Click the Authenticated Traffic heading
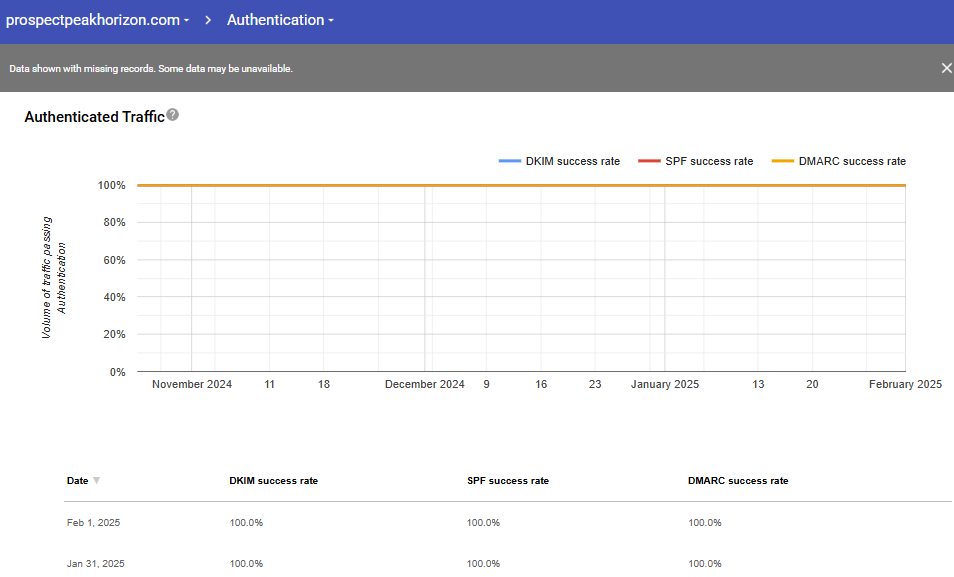954x577 pixels. 94,117
